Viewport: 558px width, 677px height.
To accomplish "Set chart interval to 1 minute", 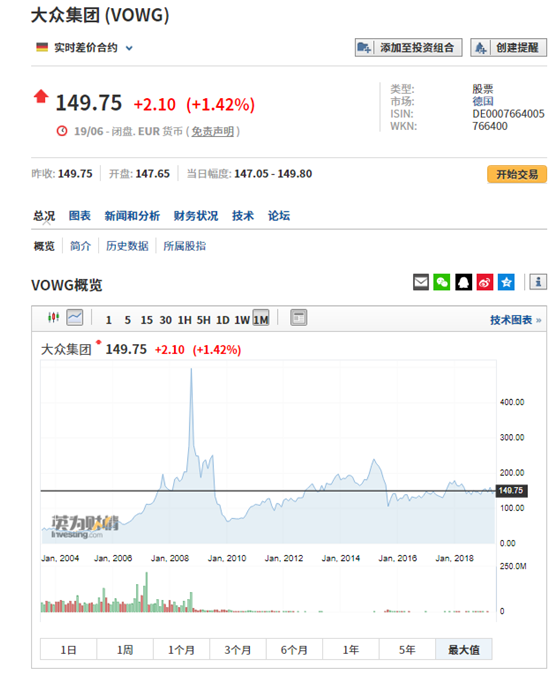I will 108,320.
